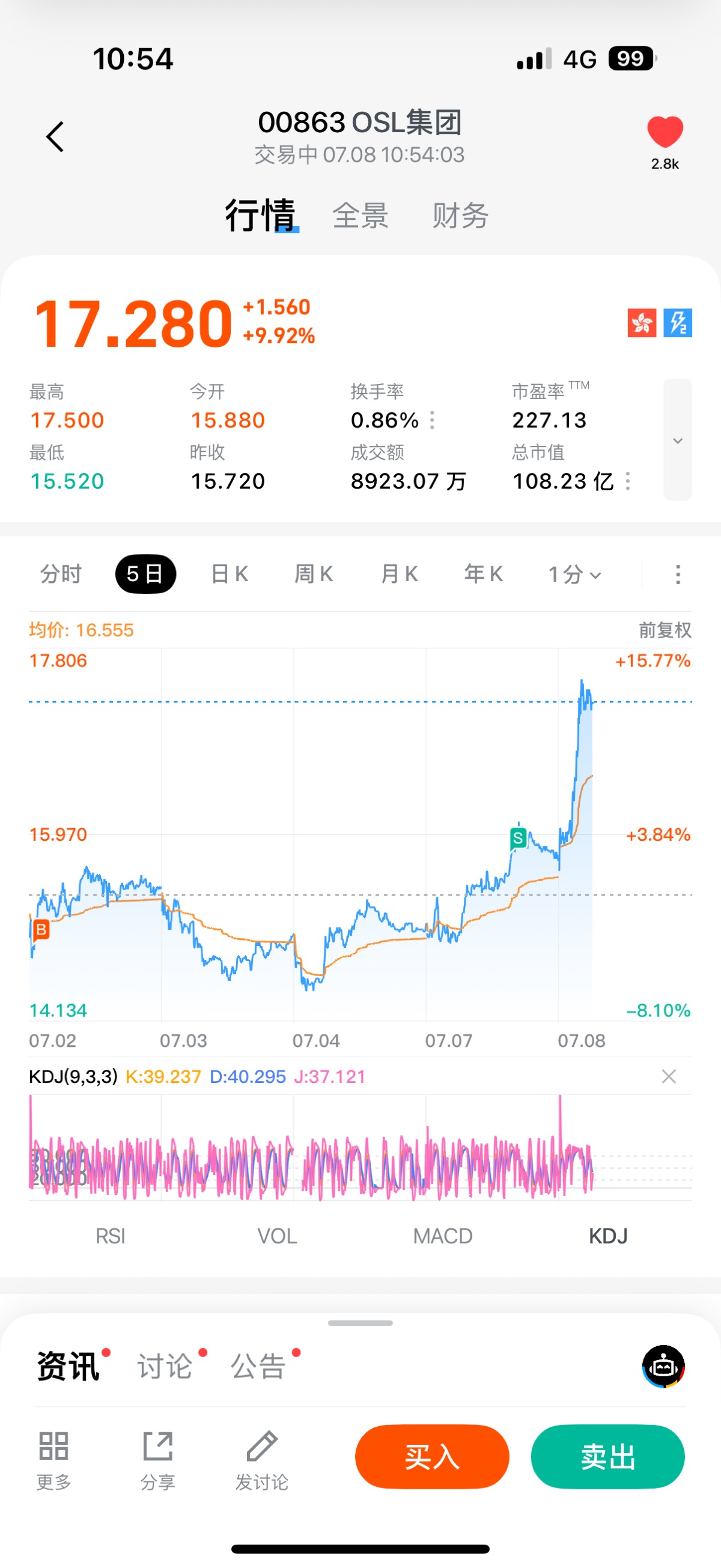Open chart settings three-dot menu
This screenshot has width=721, height=1568.
tap(678, 575)
